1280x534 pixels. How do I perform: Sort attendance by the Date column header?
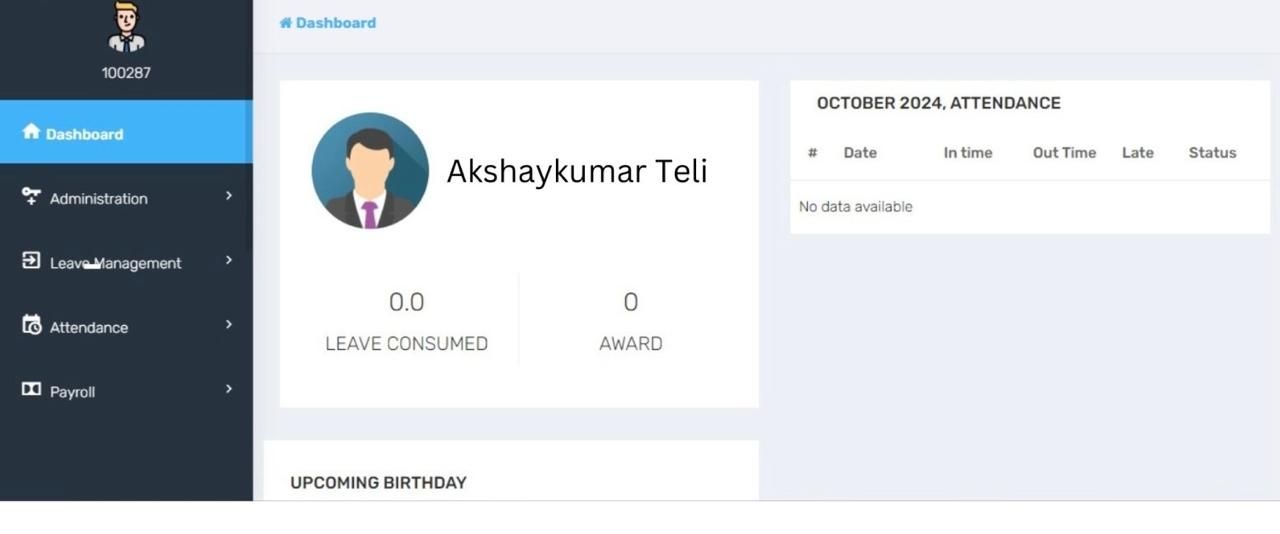(x=860, y=153)
